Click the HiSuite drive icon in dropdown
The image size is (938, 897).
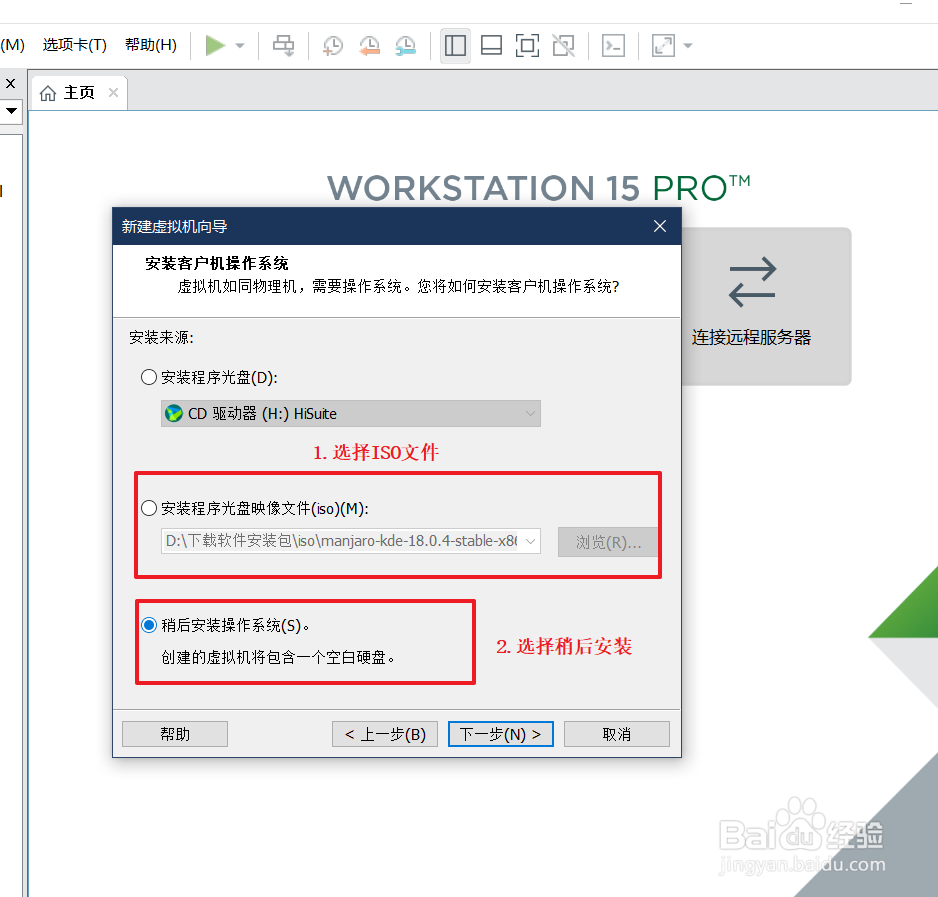(x=174, y=413)
